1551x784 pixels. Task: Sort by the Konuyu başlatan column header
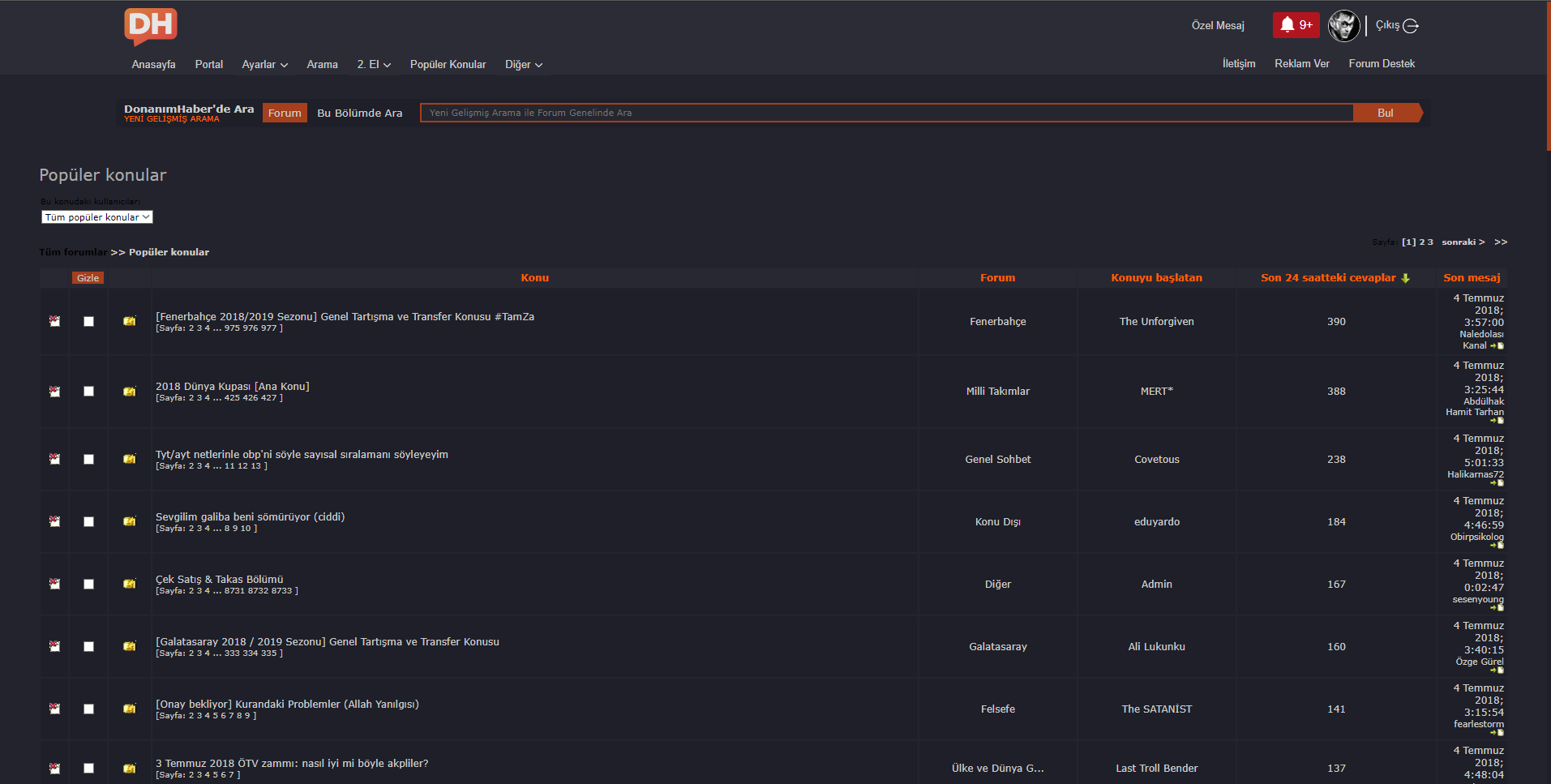tap(1156, 277)
